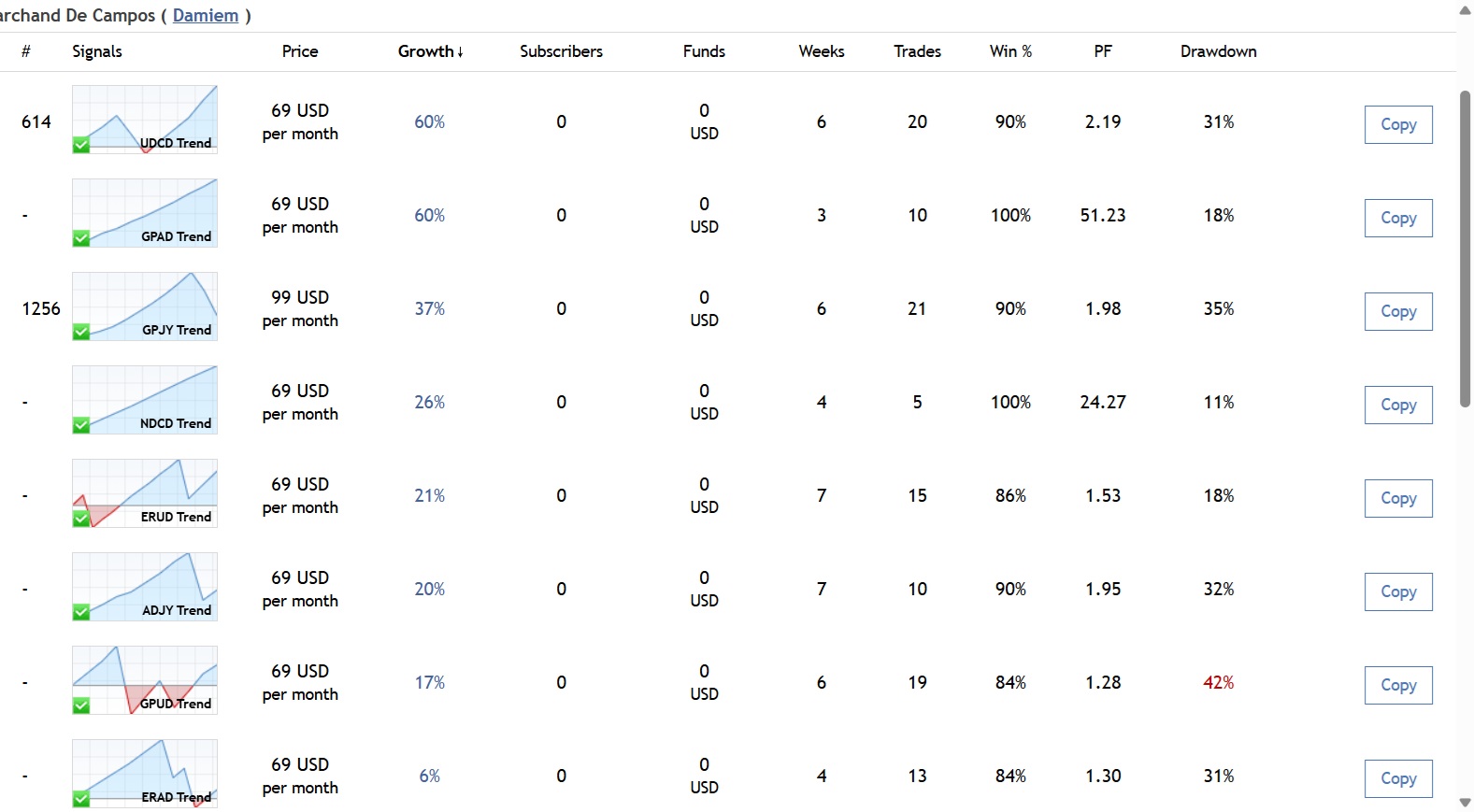
Task: Sort the table by Growth column
Action: click(x=430, y=51)
